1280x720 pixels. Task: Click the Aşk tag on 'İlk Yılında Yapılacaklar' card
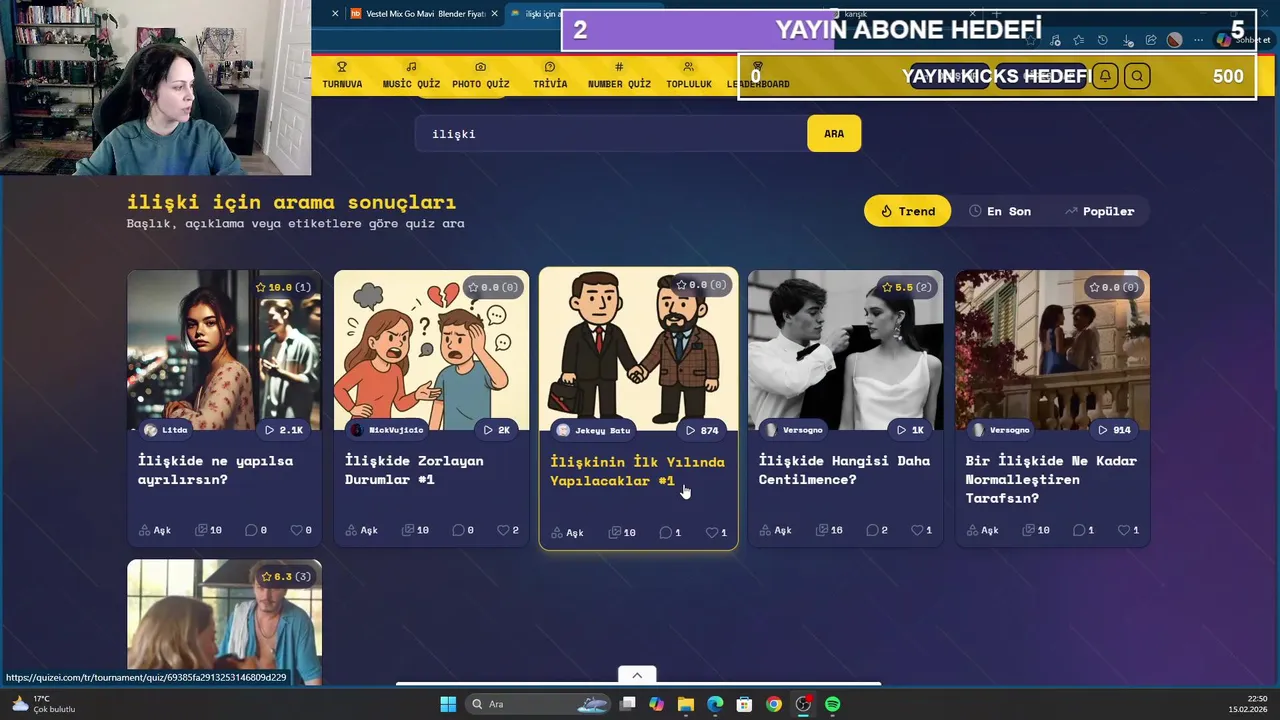pos(568,532)
